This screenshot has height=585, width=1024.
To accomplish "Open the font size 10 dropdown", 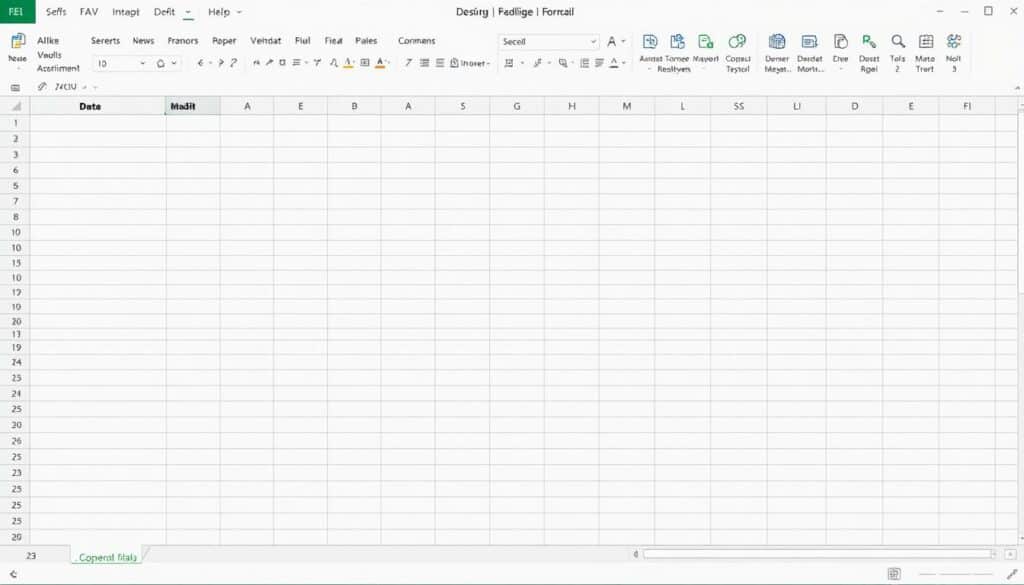I will (142, 63).
